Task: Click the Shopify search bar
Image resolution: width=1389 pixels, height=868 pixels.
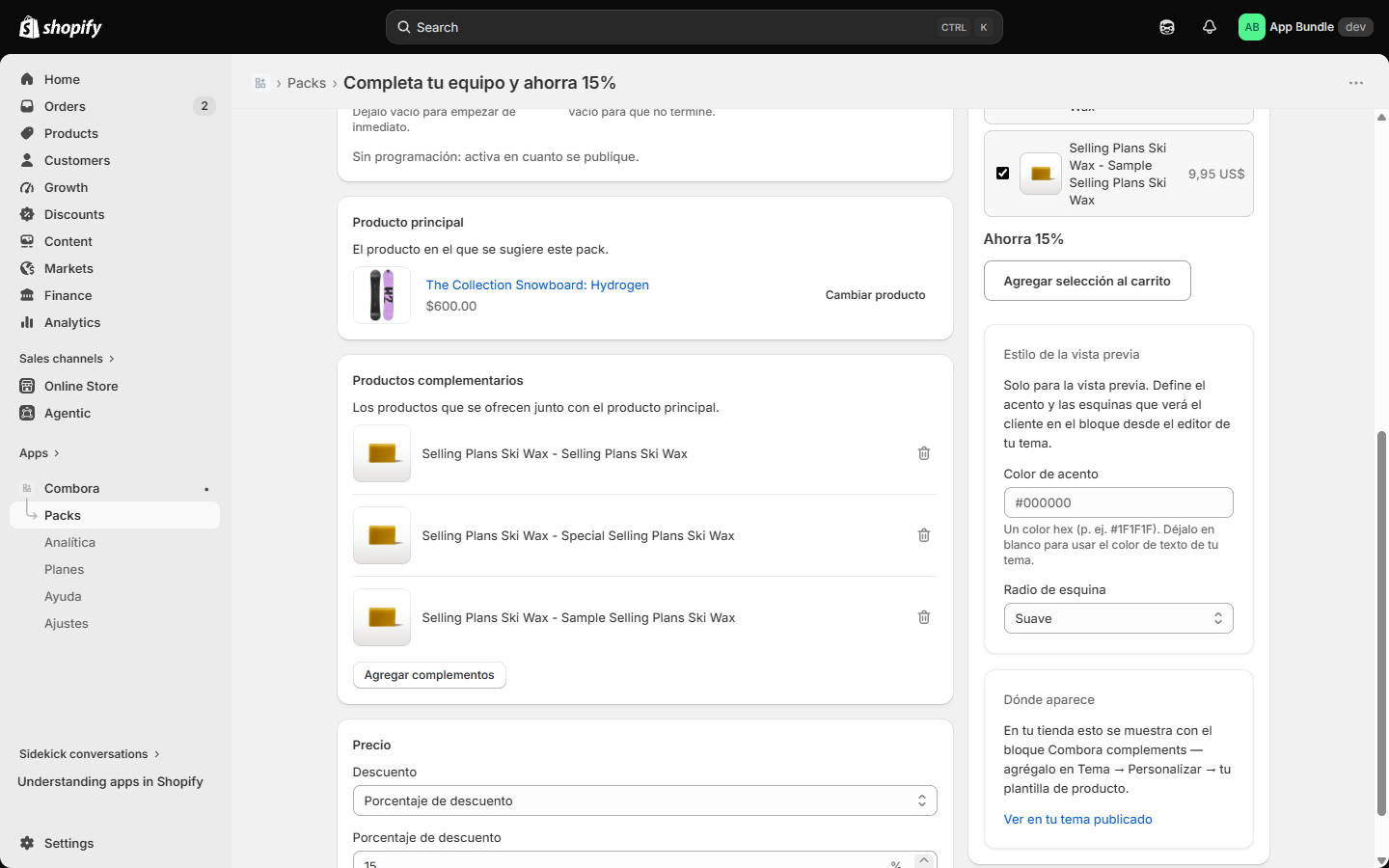Action: click(694, 27)
